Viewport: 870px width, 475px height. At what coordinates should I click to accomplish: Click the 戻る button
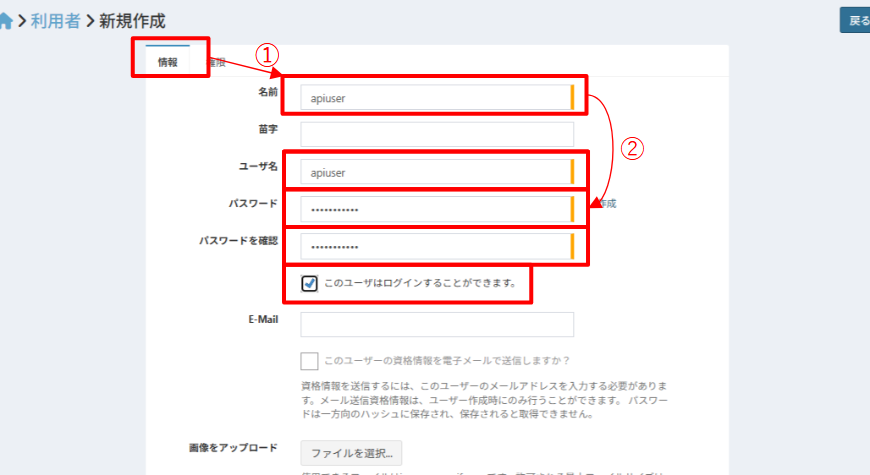[x=856, y=21]
